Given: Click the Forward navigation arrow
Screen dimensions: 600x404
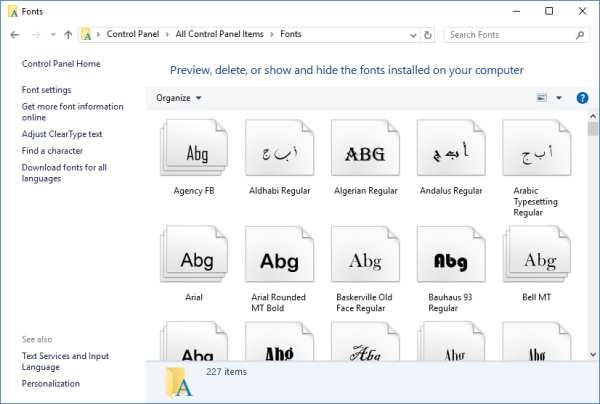Looking at the screenshot, I should [36, 35].
